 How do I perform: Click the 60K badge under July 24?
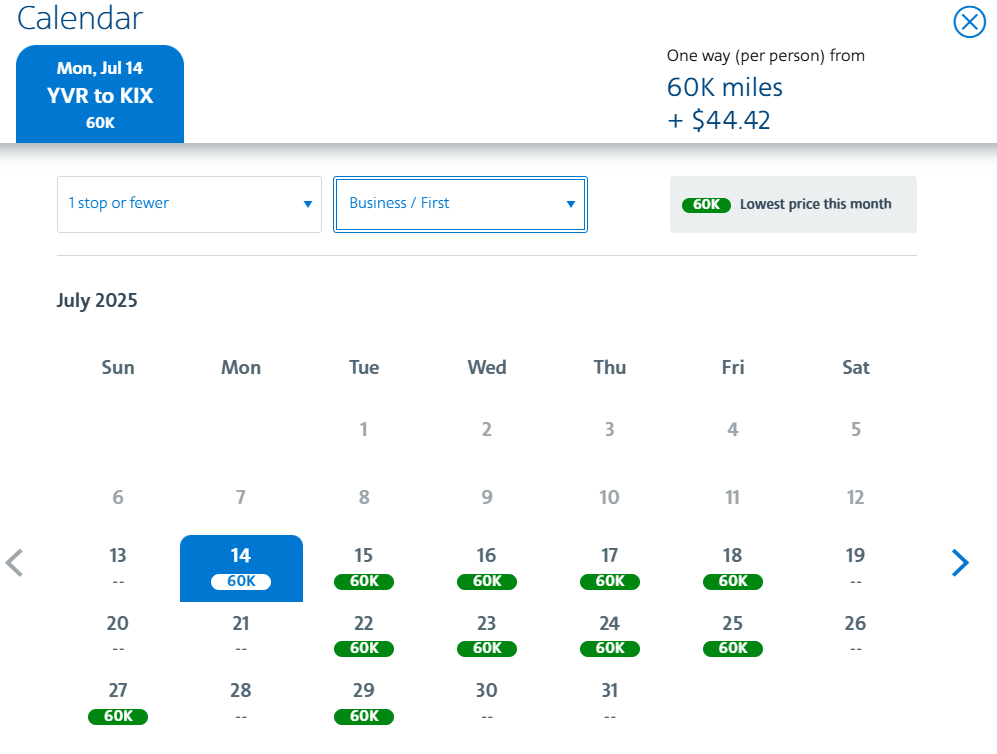point(609,648)
